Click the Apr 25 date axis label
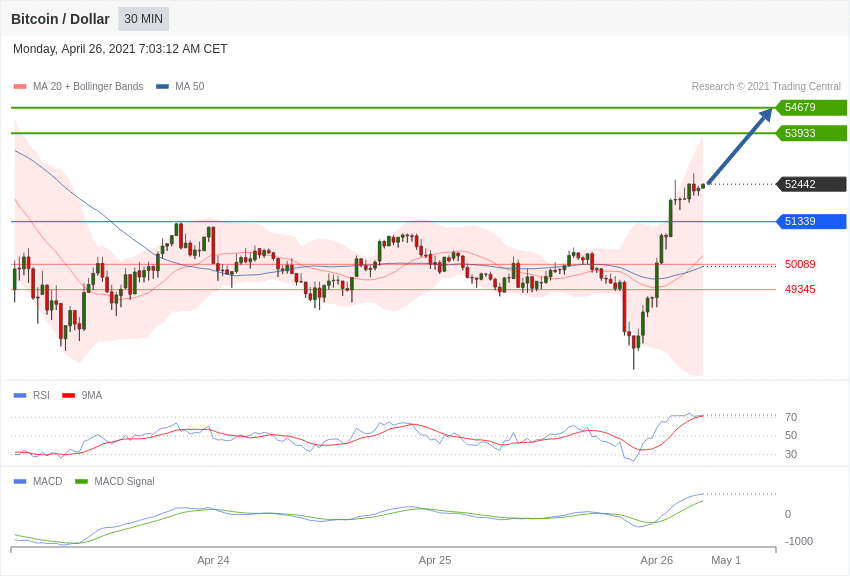The height and width of the screenshot is (576, 850). 435,560
